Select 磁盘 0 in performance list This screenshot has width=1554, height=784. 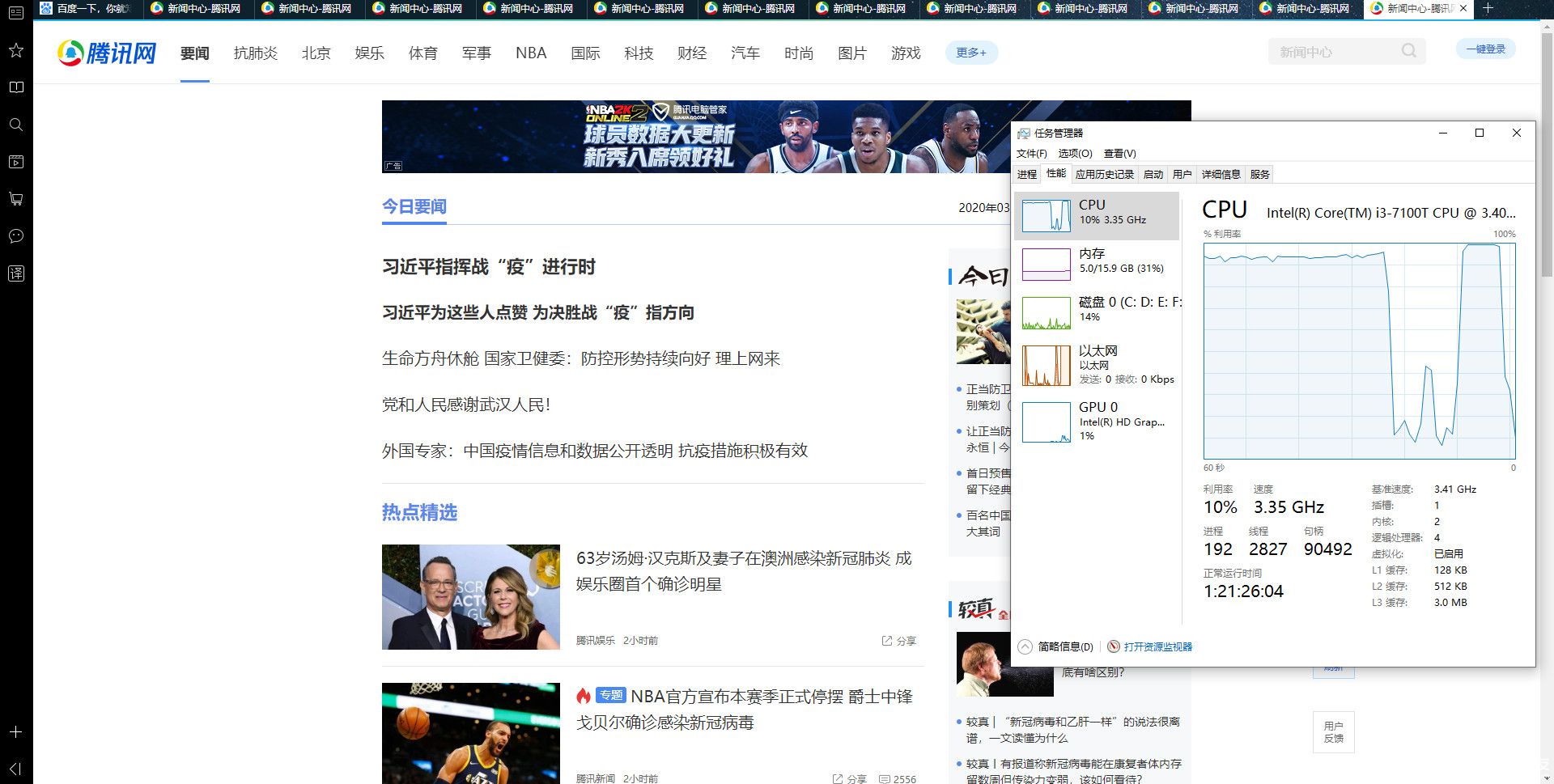(x=1097, y=312)
